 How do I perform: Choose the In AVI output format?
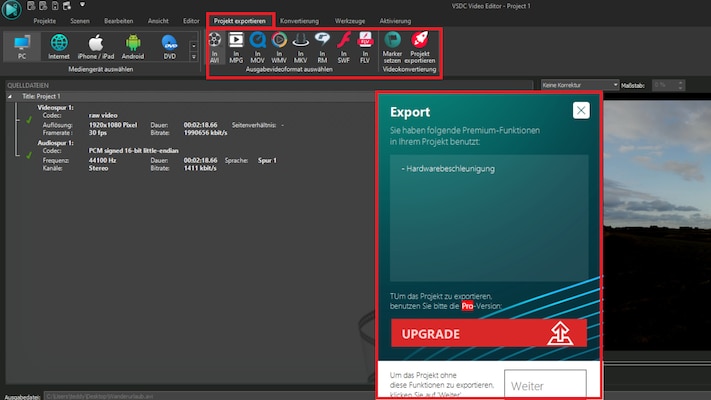(x=215, y=47)
